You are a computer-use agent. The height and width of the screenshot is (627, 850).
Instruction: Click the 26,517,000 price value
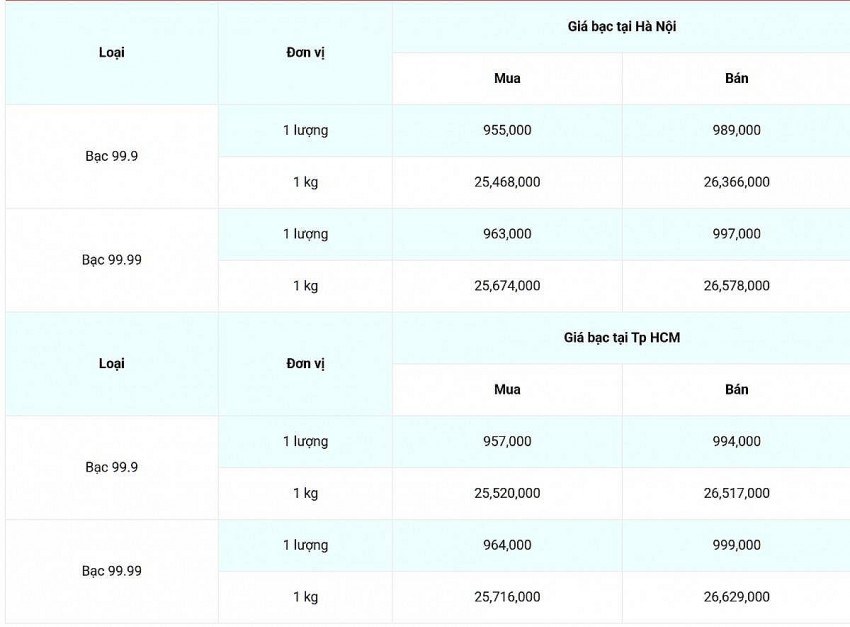tap(736, 493)
